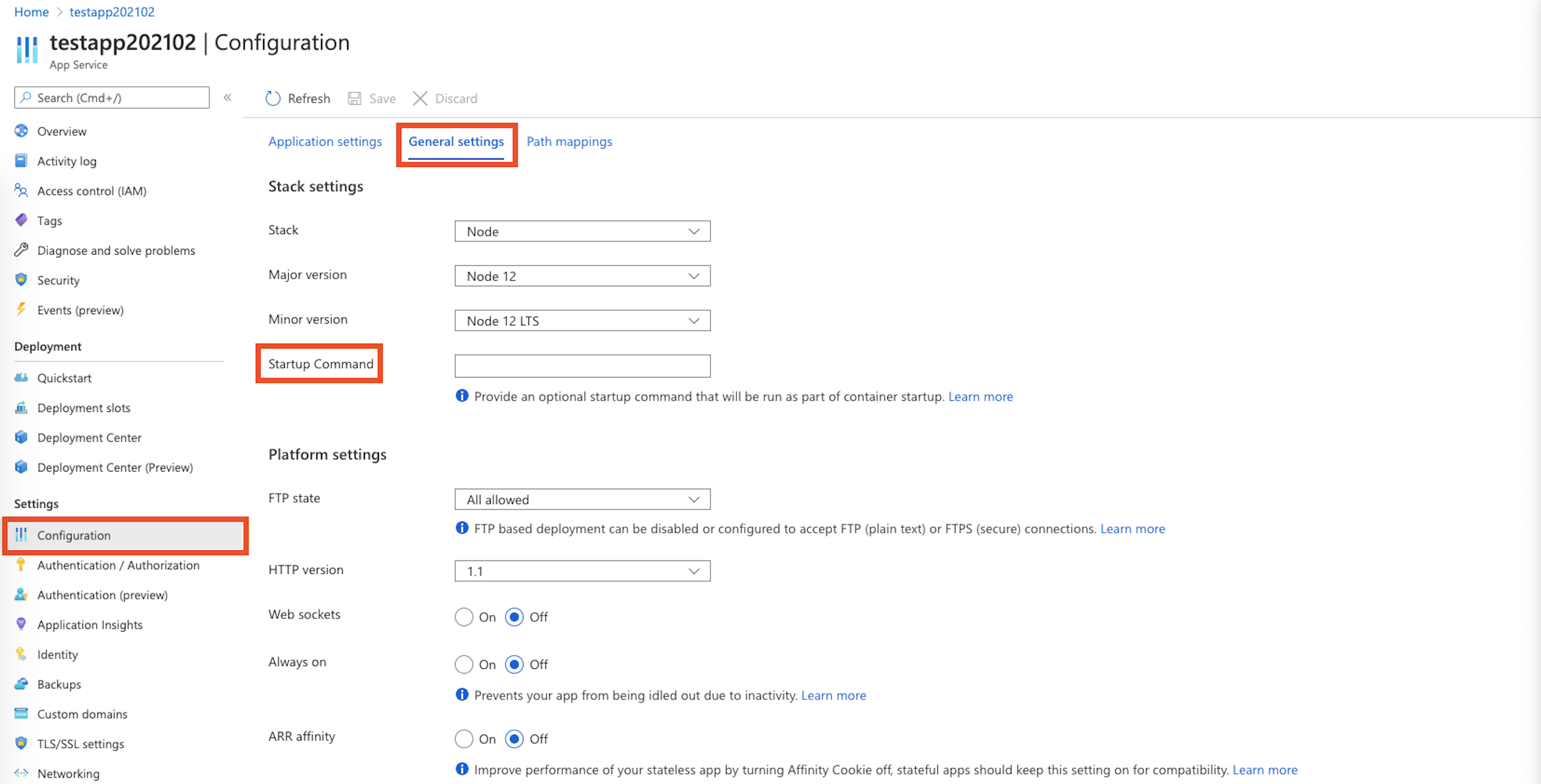Click the Application Insights bulb icon
This screenshot has height=784, width=1541.
22,624
